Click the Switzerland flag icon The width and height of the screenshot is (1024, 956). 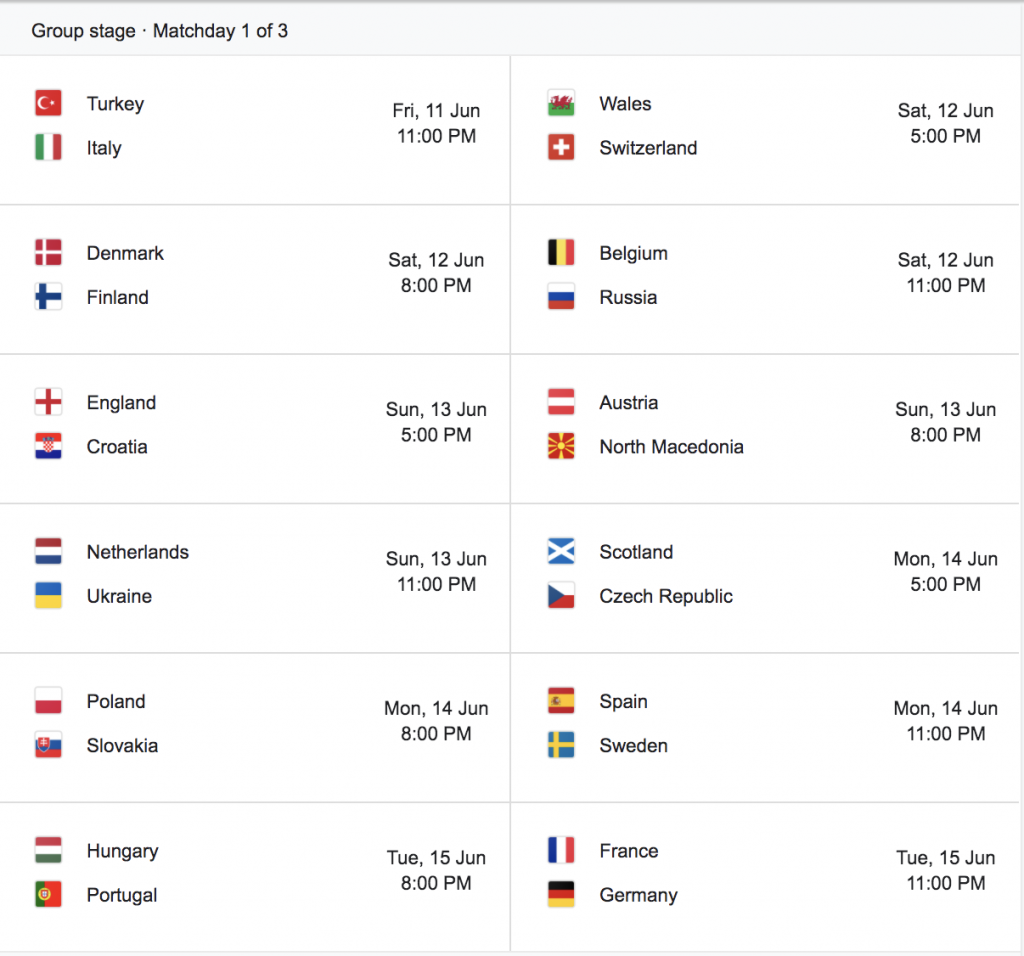coord(561,148)
